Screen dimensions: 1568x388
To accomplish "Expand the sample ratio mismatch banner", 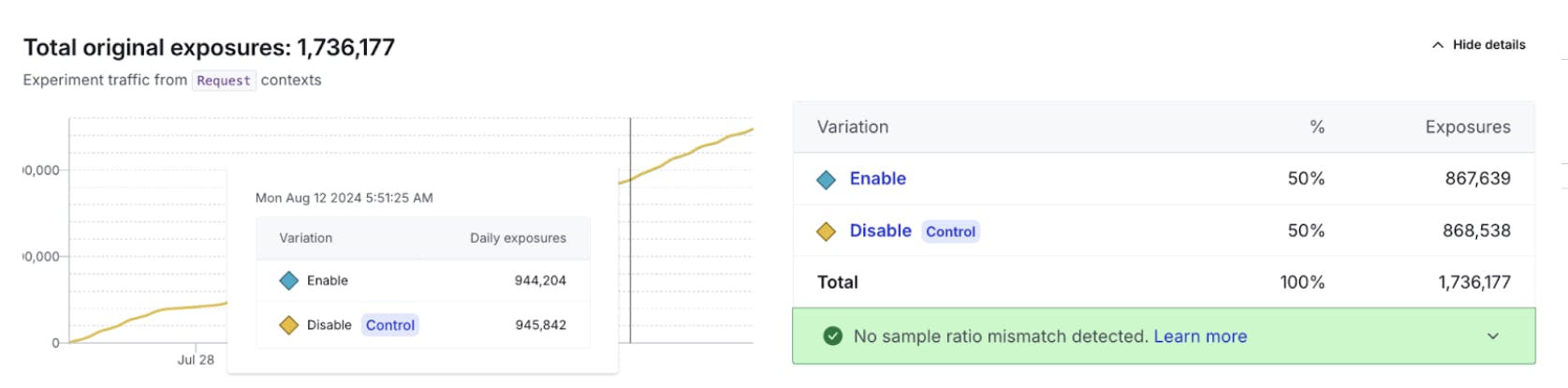I will 1493,336.
